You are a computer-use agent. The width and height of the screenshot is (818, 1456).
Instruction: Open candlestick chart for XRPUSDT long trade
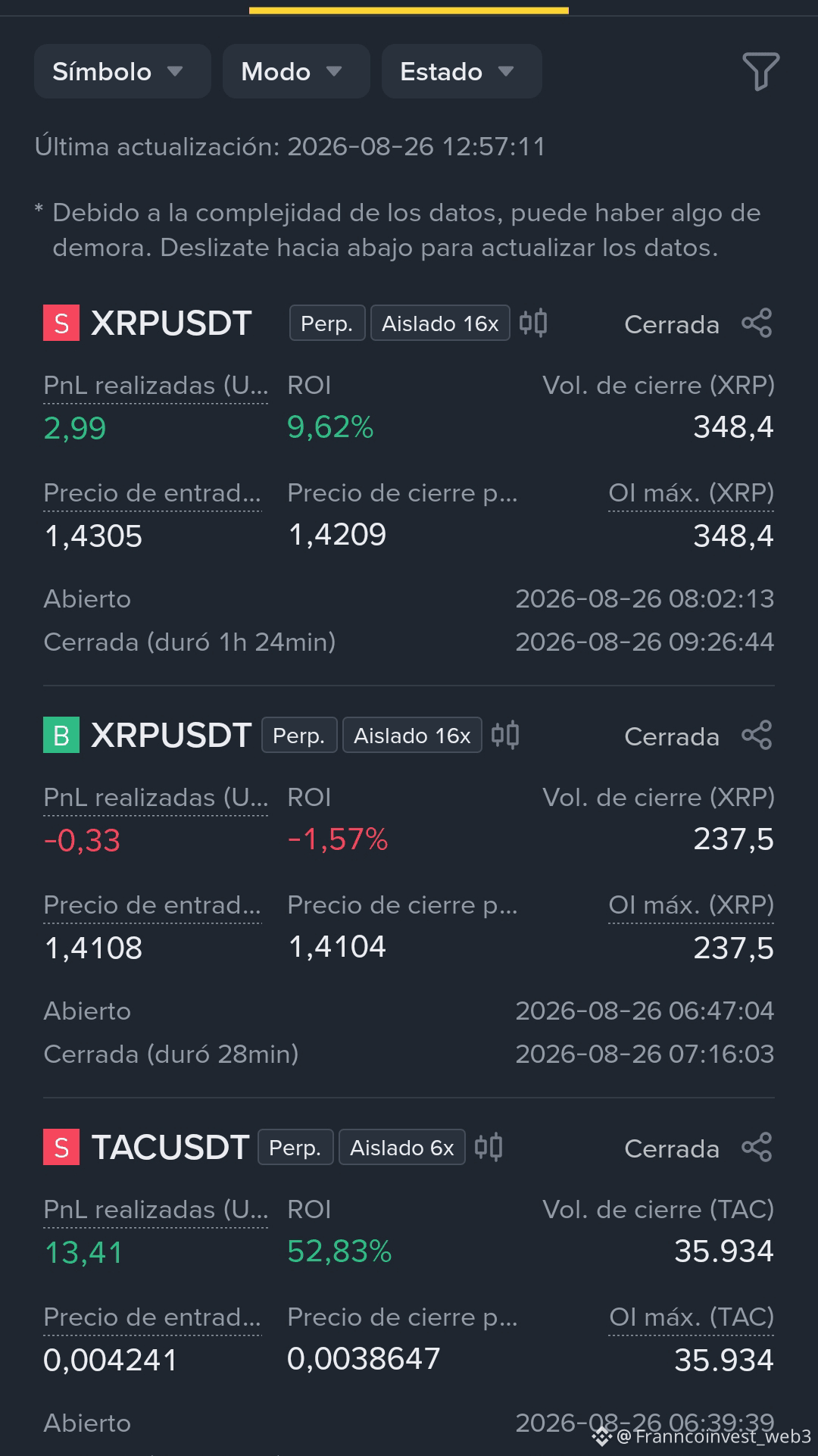pos(505,736)
